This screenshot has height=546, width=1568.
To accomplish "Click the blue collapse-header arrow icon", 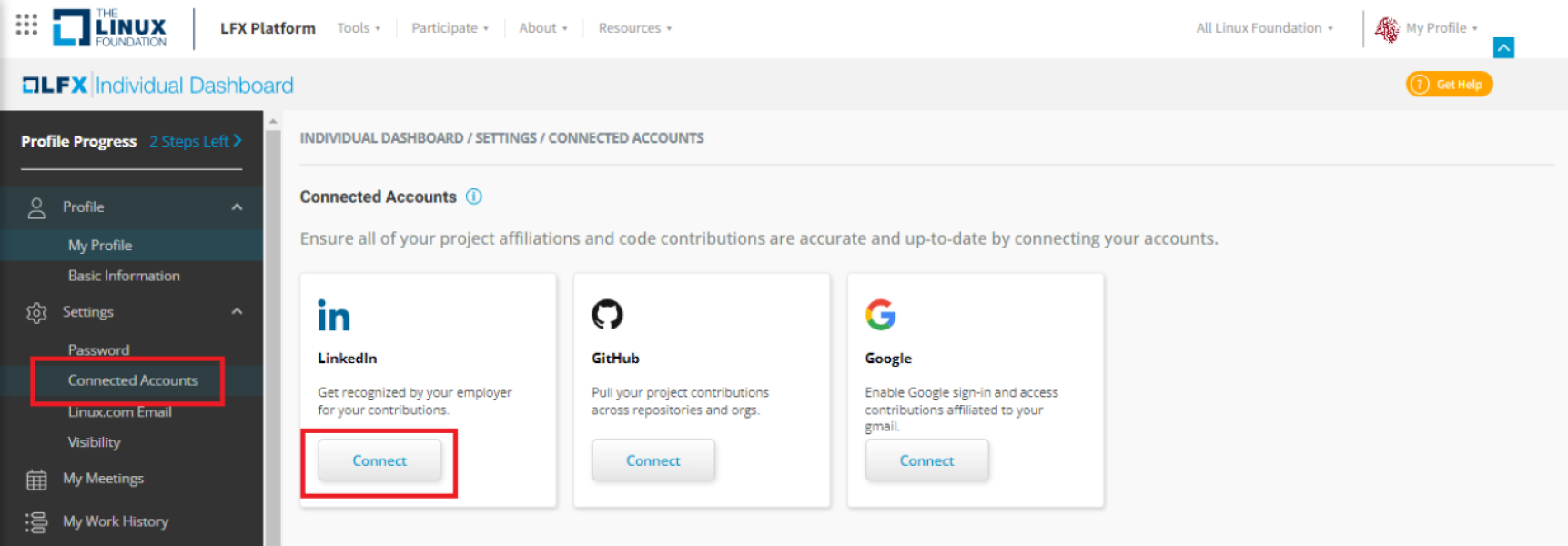I will pyautogui.click(x=1503, y=47).
